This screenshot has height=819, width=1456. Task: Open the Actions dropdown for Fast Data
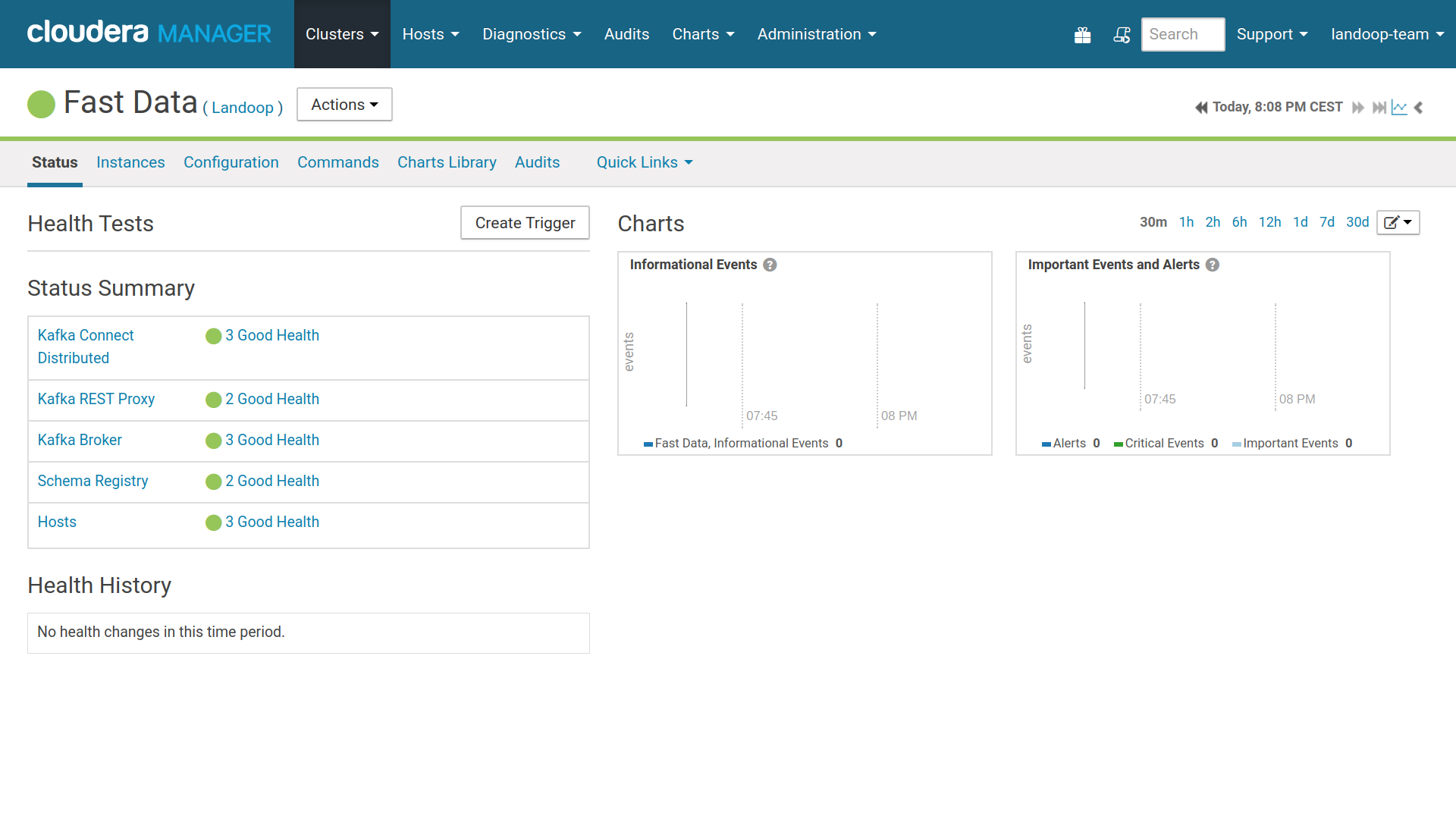point(344,105)
